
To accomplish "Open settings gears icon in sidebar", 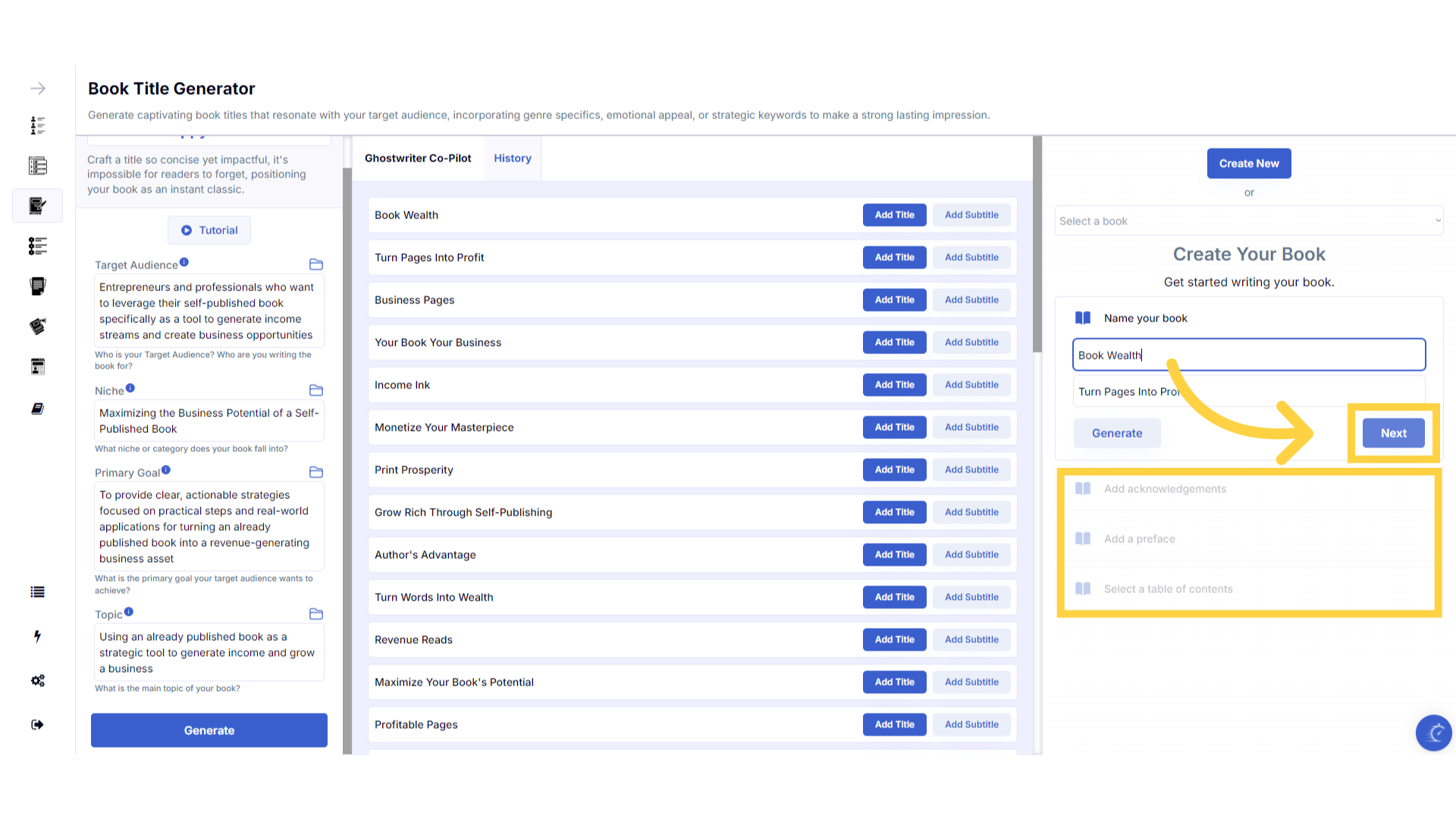I will coord(37,680).
